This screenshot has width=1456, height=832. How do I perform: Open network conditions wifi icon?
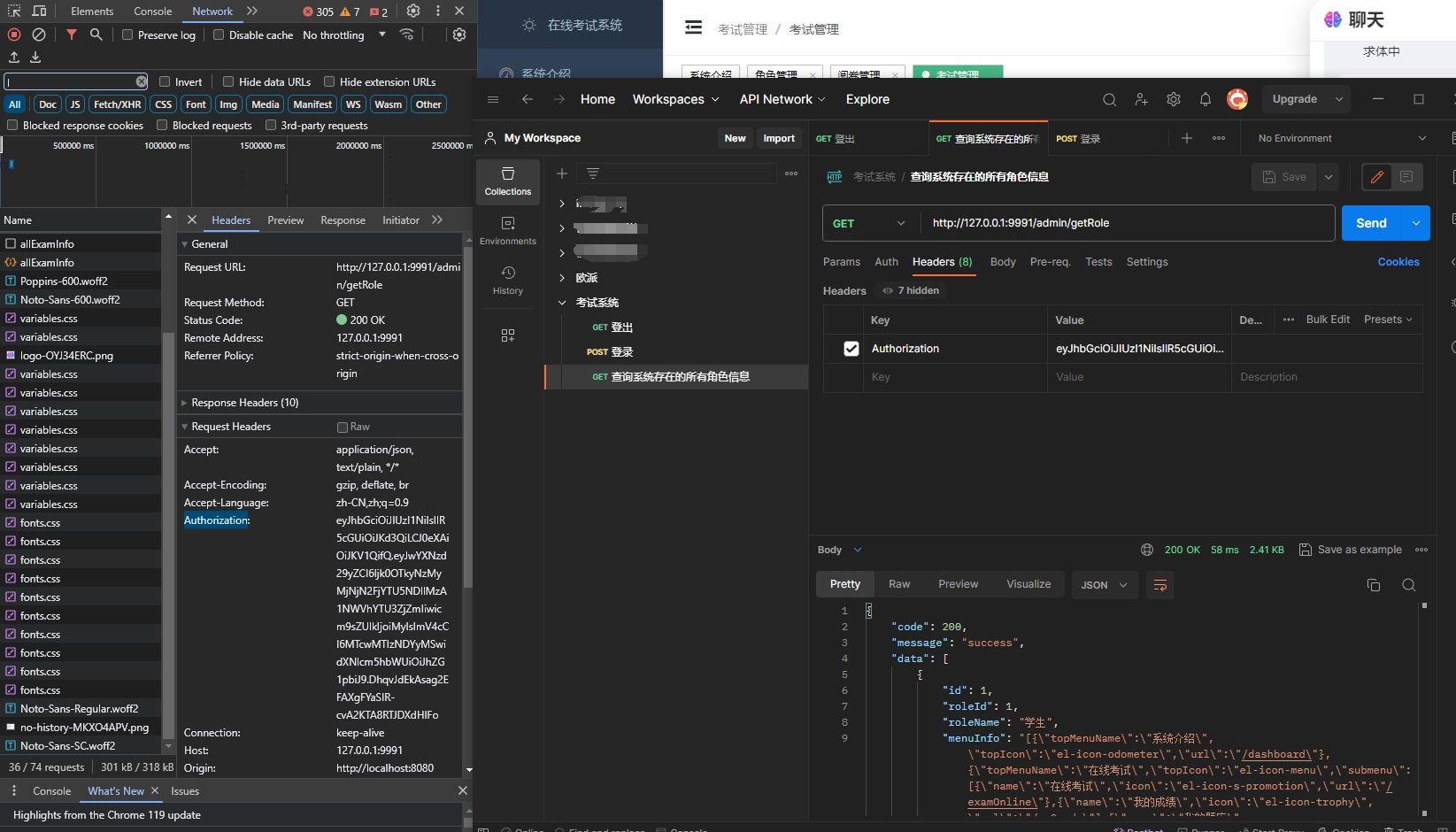[x=407, y=35]
